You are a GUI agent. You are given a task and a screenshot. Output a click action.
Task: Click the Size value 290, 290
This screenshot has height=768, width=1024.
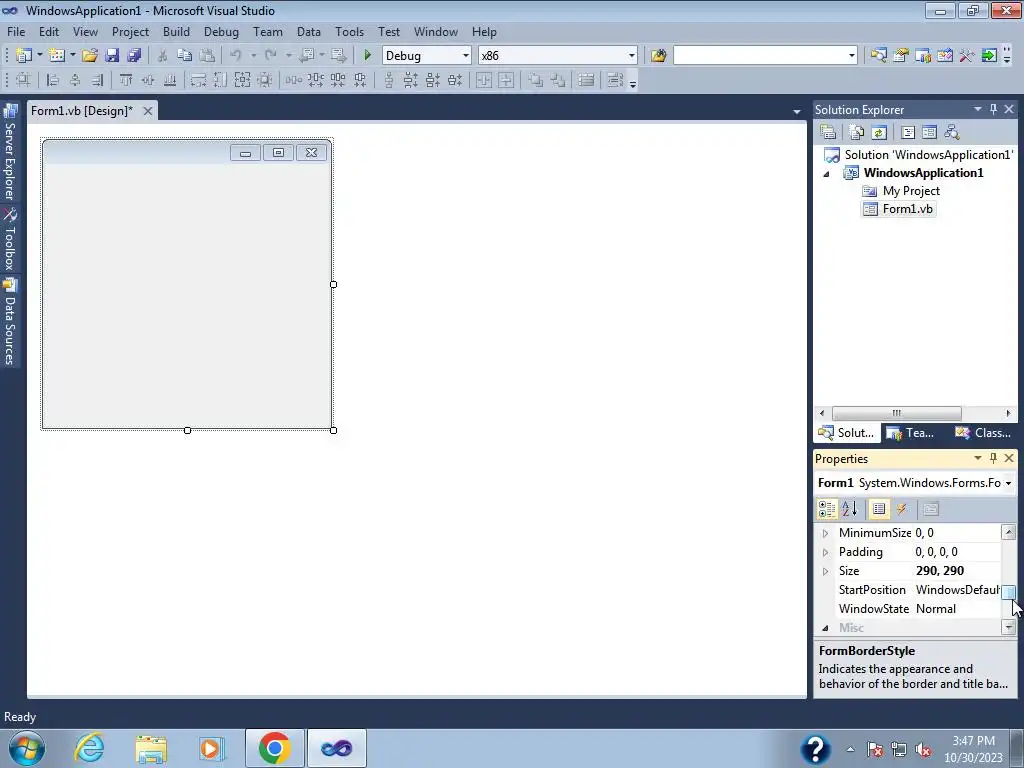940,571
